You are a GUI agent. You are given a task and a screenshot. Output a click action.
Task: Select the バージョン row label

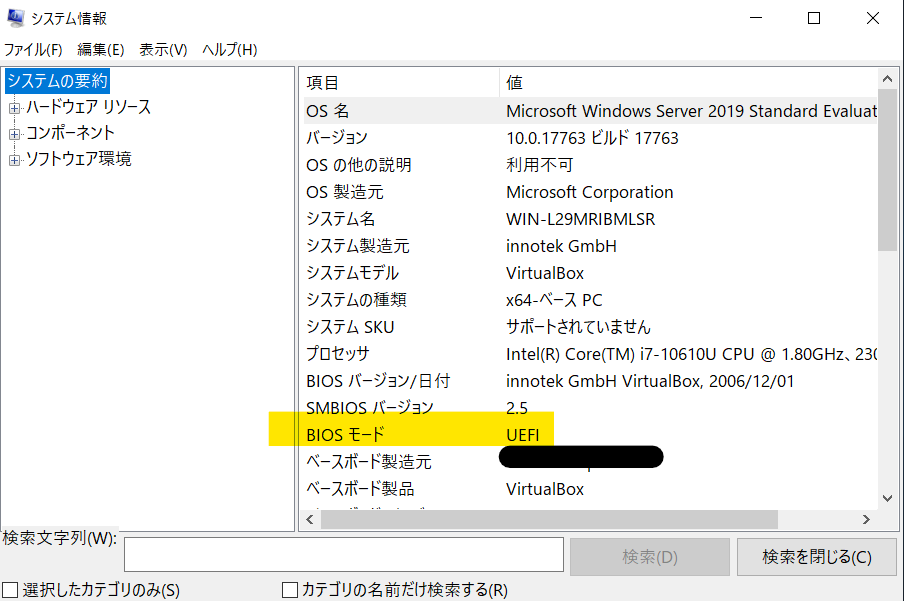point(337,138)
